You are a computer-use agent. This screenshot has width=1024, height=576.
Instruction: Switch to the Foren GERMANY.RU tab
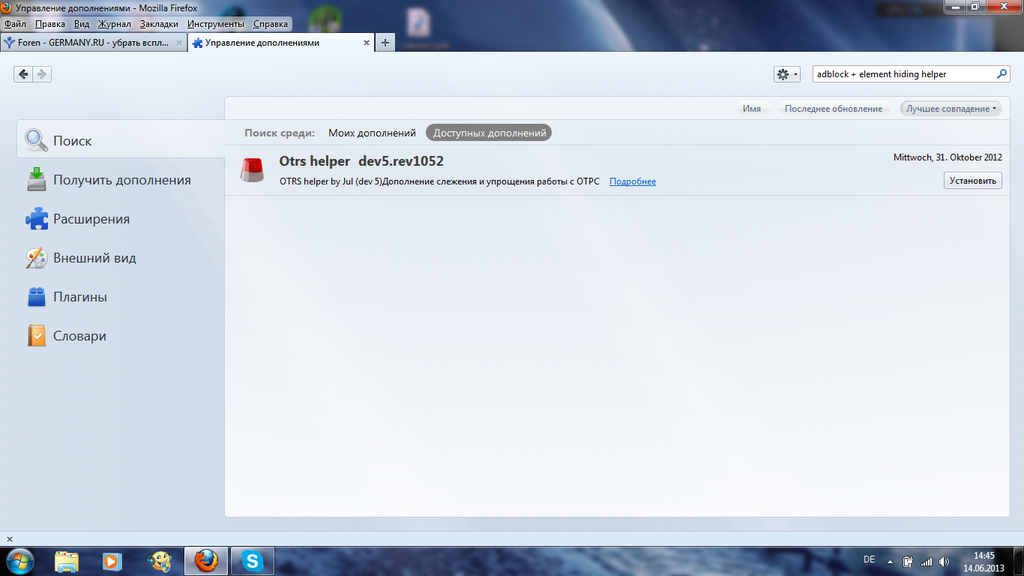(x=90, y=43)
